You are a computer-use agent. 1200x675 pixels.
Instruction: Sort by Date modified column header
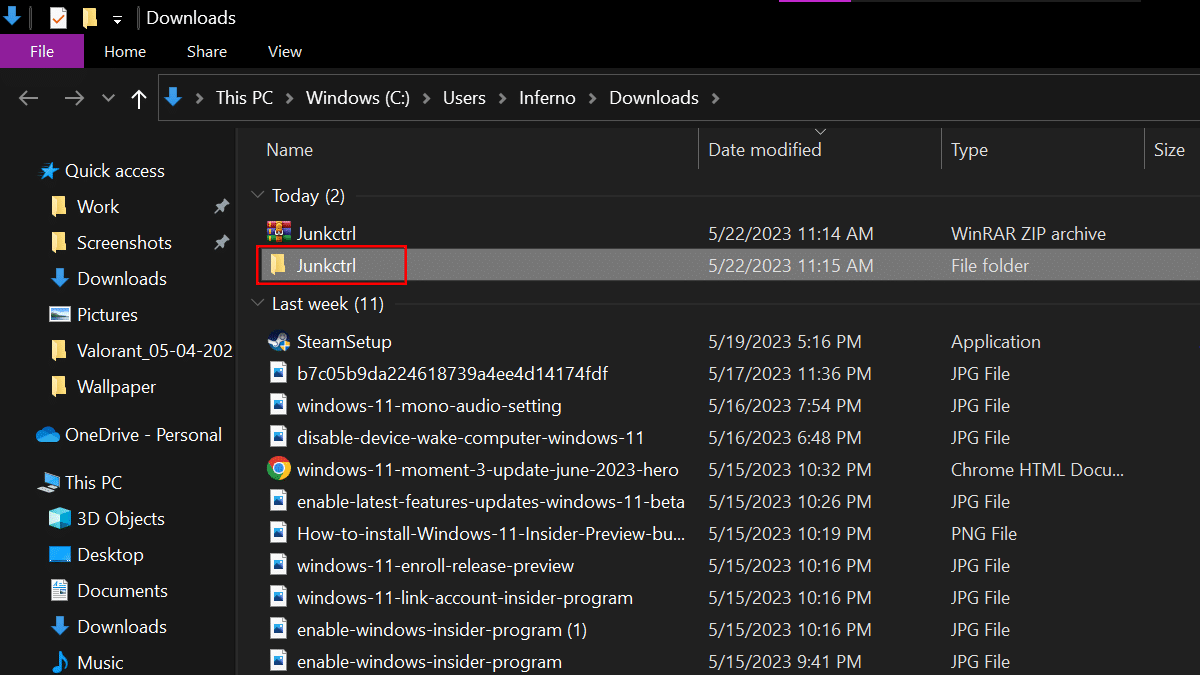(765, 150)
